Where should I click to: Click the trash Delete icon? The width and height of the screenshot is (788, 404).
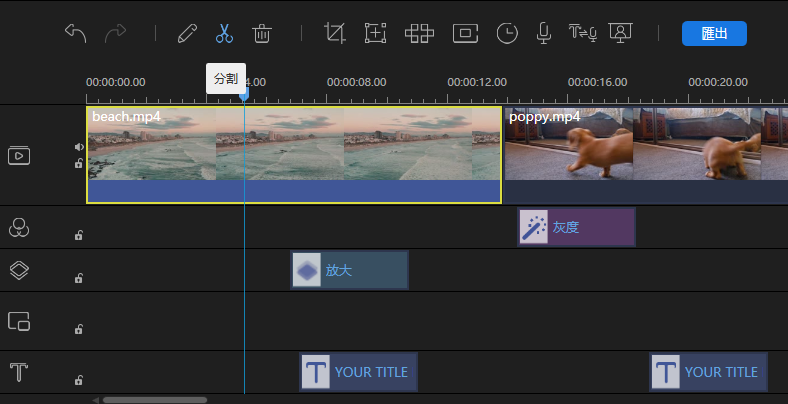(x=262, y=34)
